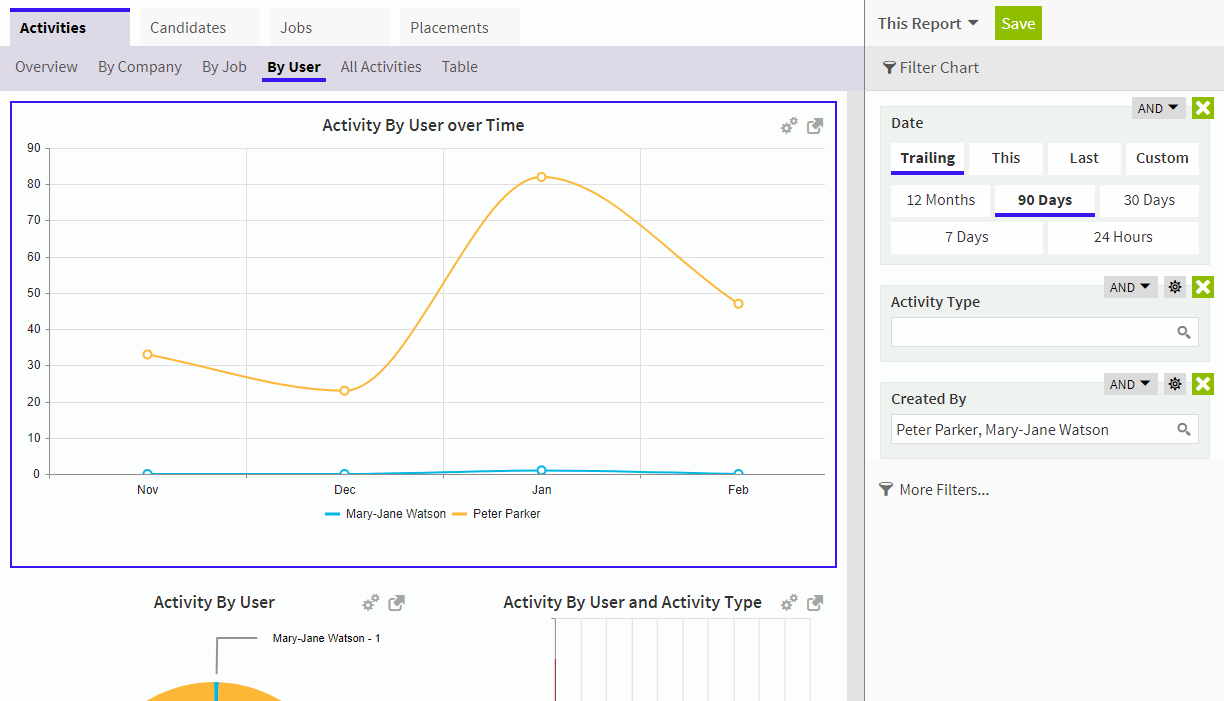
Task: Open Activity Type filter gear settings
Action: pos(1175,287)
